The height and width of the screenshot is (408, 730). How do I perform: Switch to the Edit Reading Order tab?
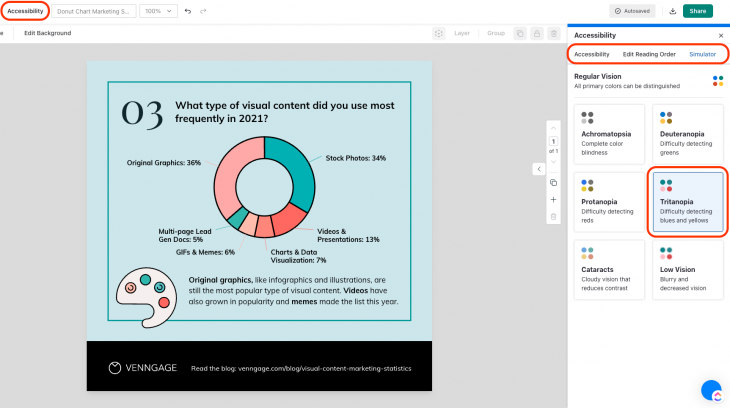(x=649, y=54)
